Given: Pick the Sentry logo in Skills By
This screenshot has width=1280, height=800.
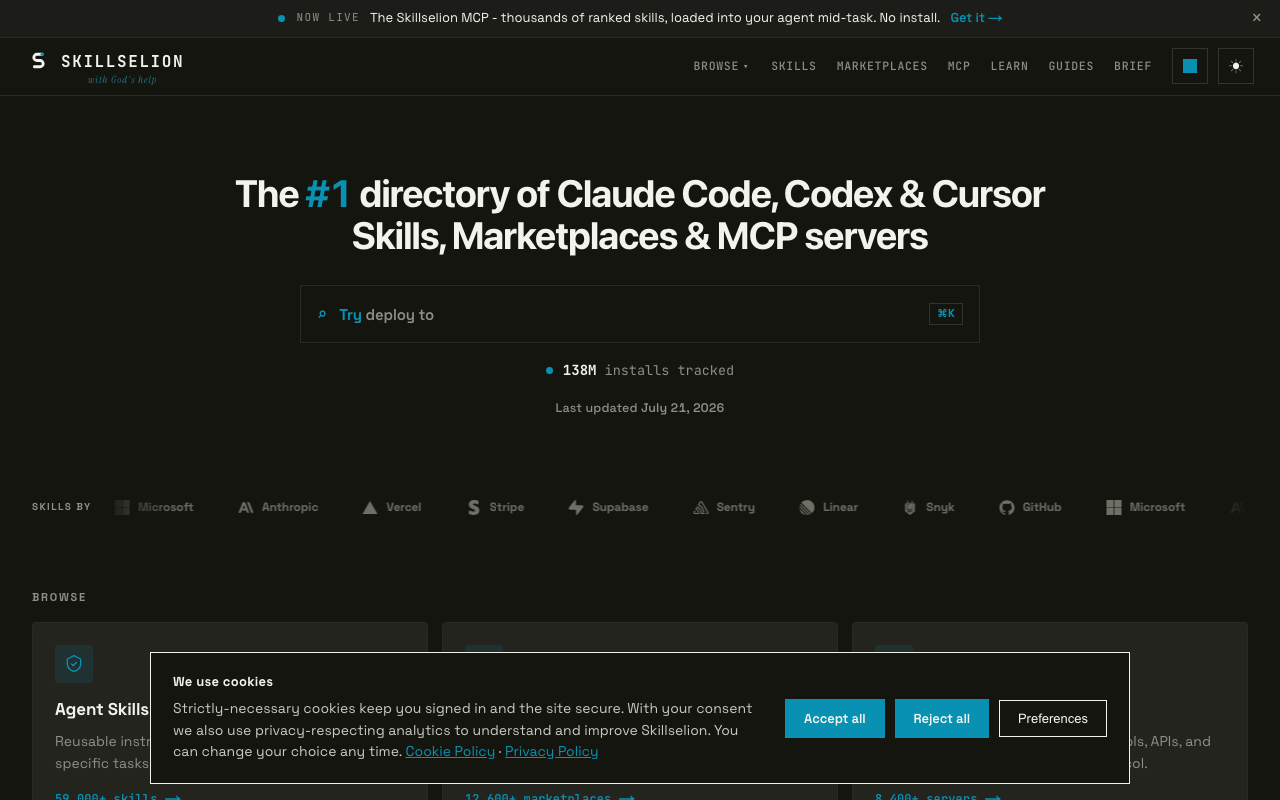Looking at the screenshot, I should pos(724,507).
